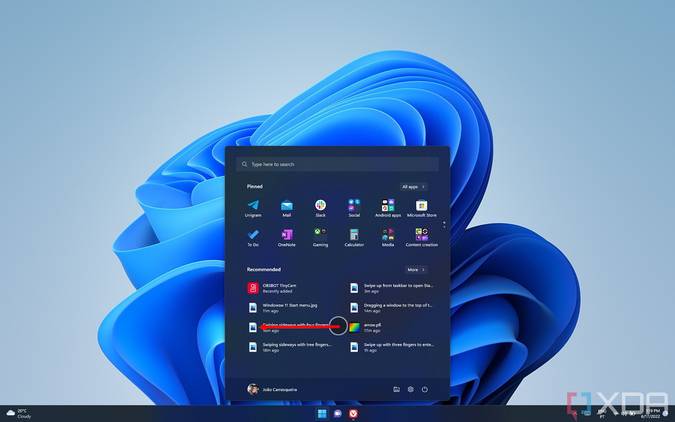Open the Gaming pinned folder
Screen dimensions: 675x422
(320, 238)
